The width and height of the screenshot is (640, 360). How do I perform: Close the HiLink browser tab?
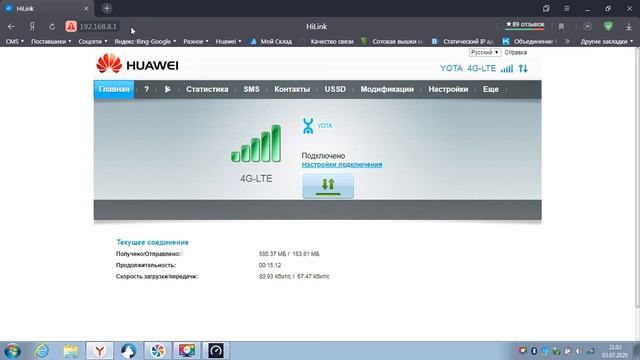point(86,9)
